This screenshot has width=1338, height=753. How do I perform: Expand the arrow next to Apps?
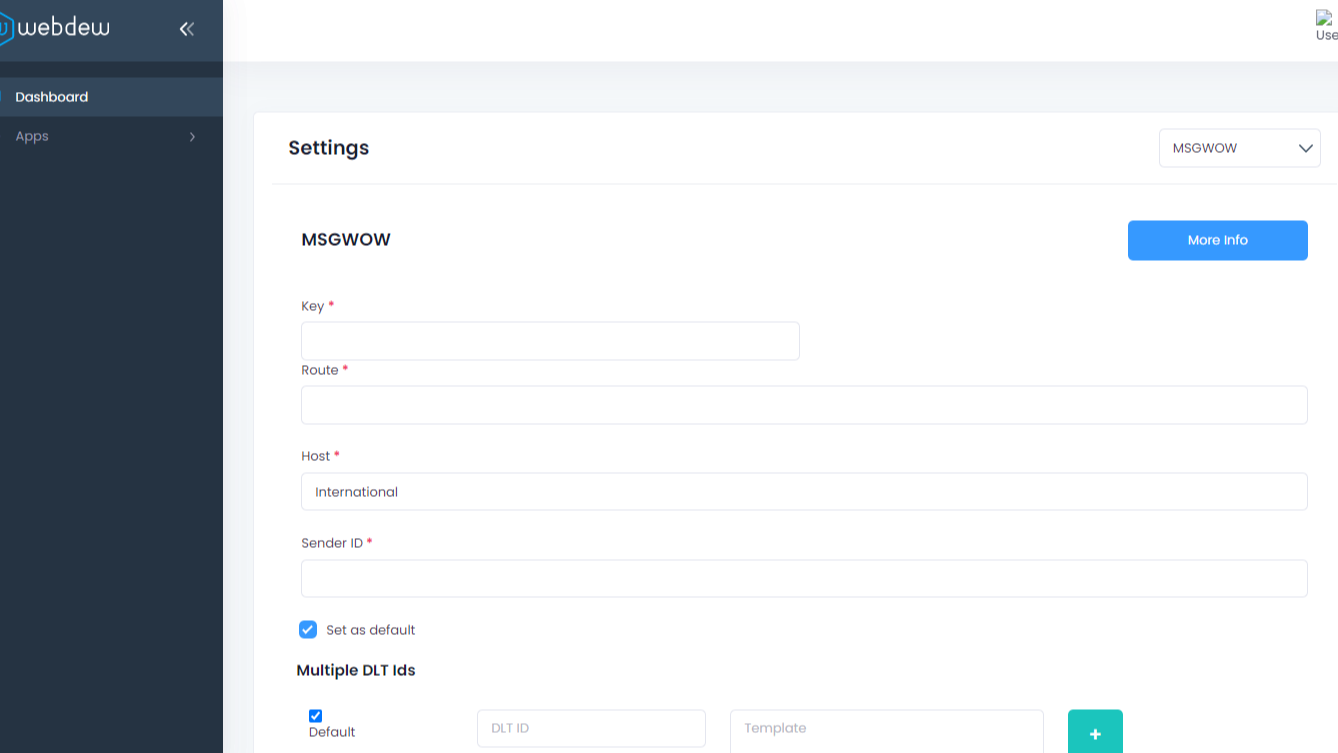coord(192,137)
